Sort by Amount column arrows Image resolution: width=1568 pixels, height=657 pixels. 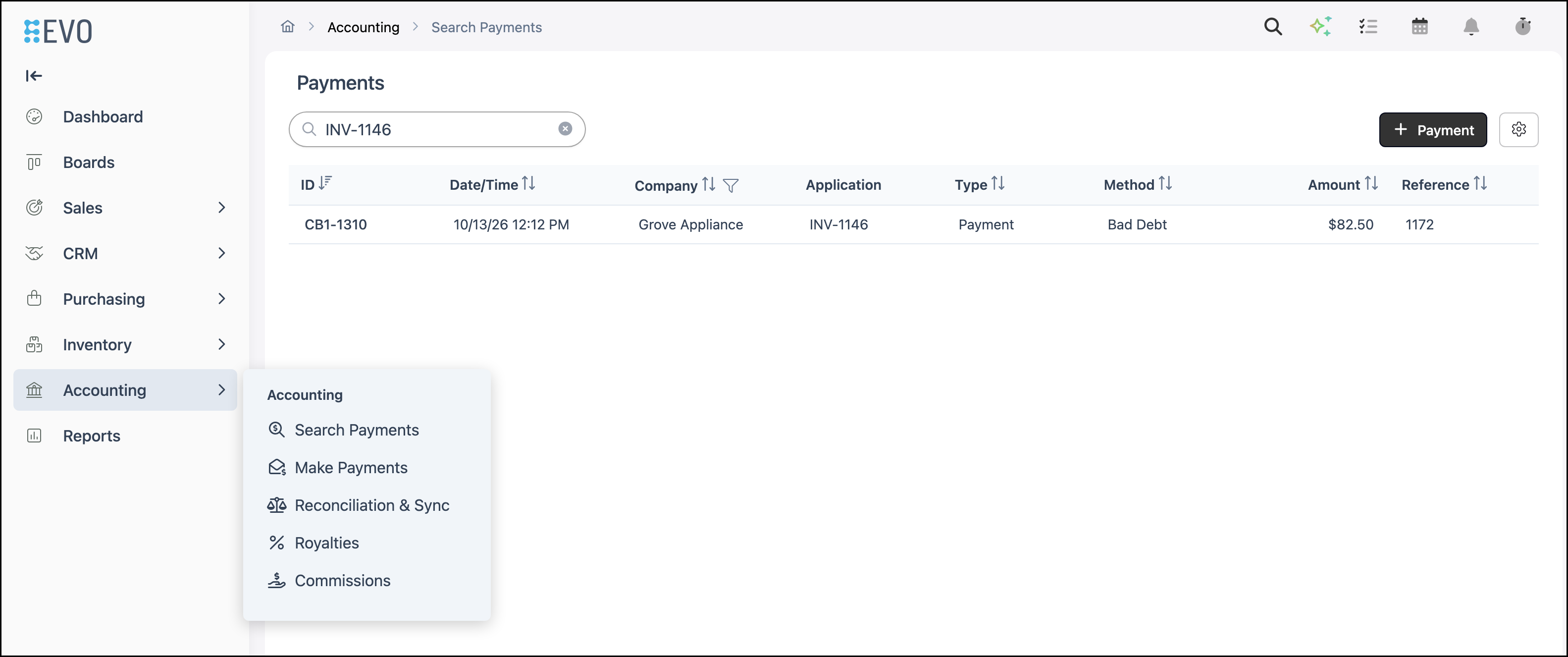[x=1371, y=183]
